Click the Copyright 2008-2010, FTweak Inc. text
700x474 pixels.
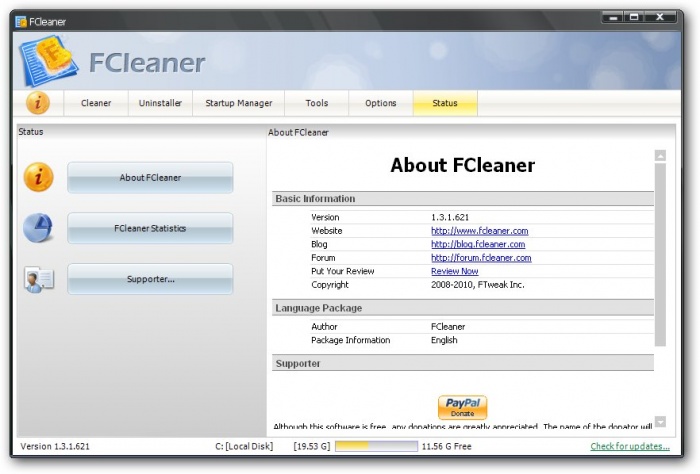coord(478,285)
